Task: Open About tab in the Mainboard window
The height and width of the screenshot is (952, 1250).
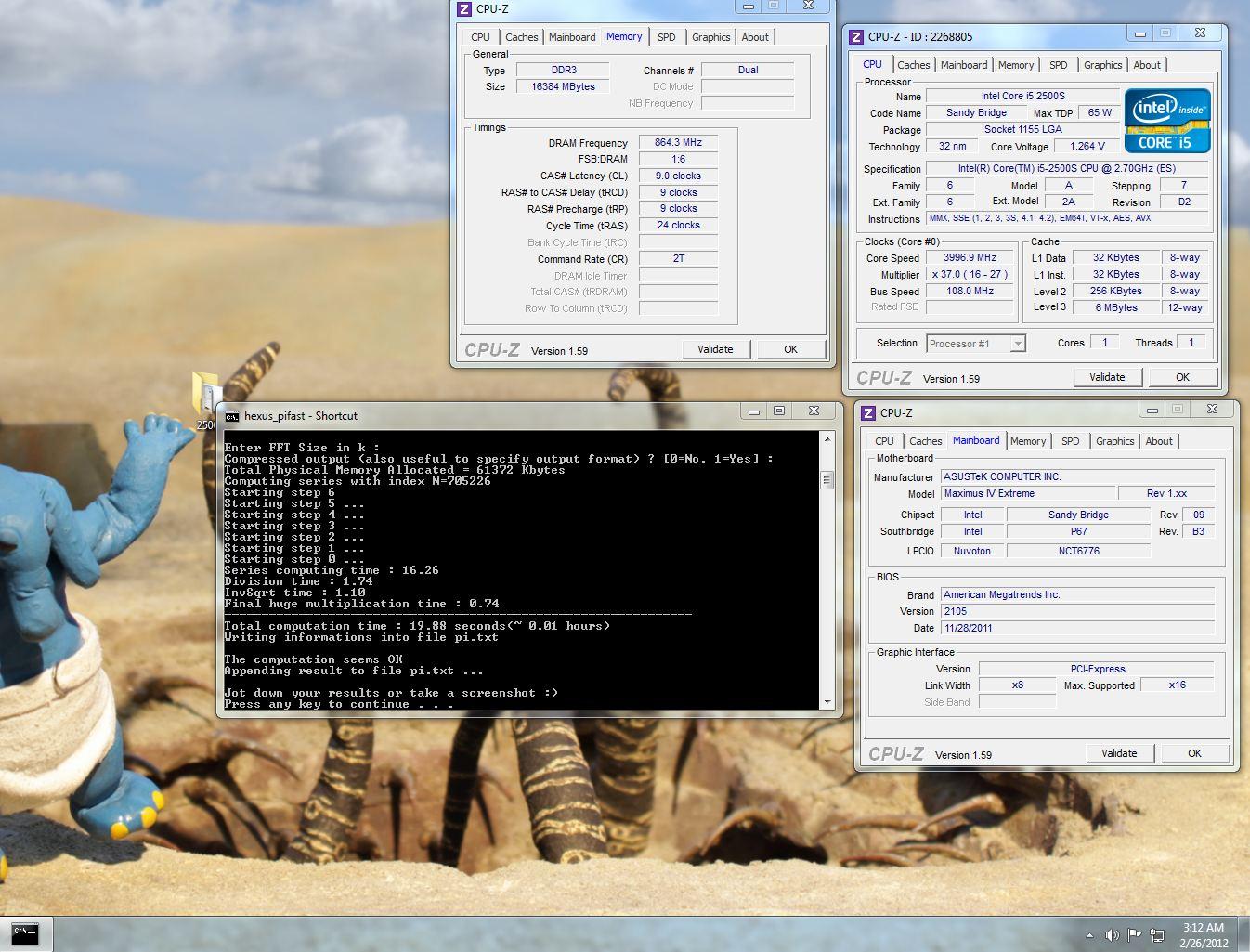Action: pos(1159,441)
